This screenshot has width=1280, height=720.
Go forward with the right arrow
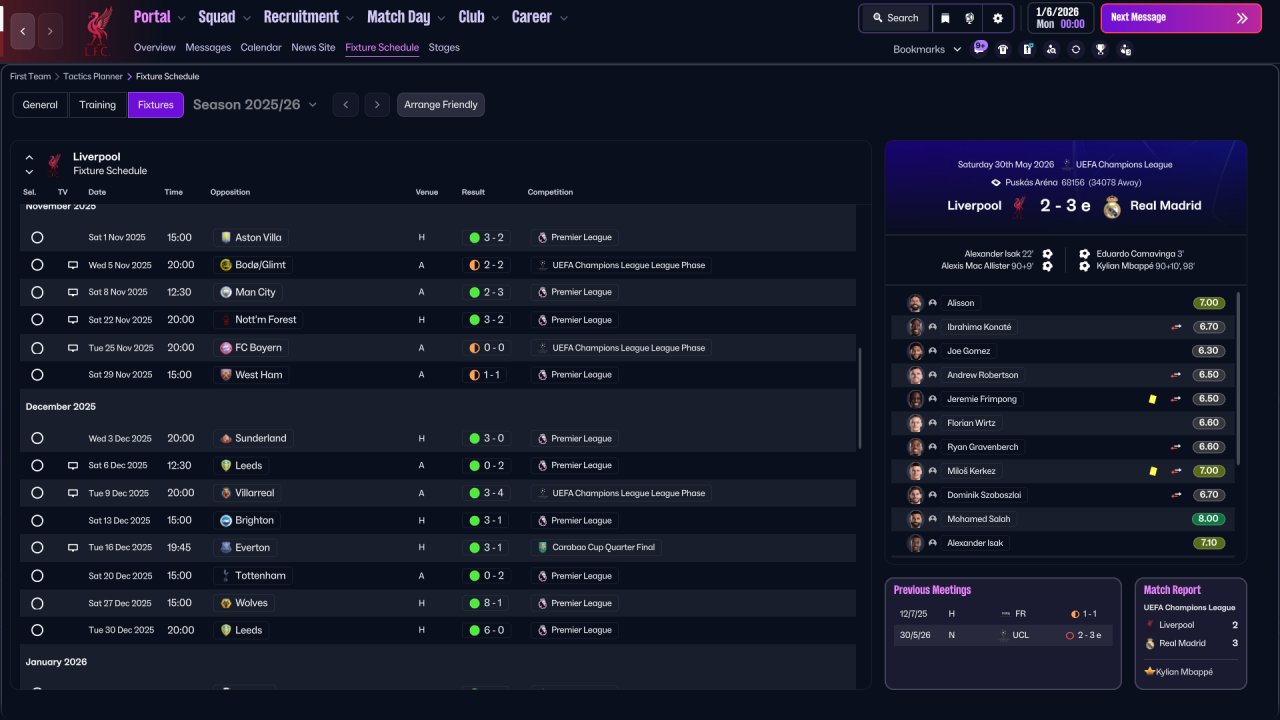(50, 31)
